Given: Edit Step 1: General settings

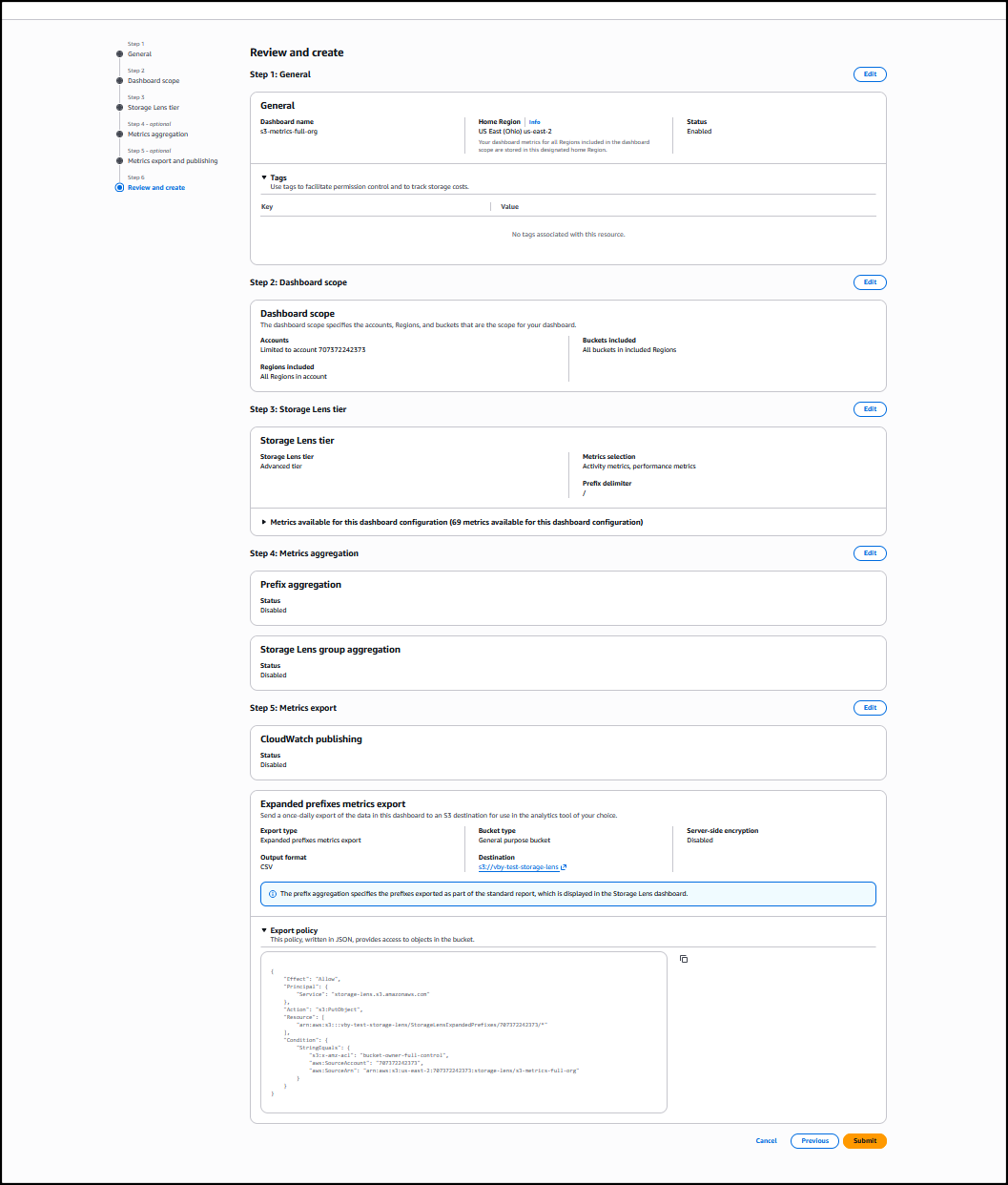Looking at the screenshot, I should coord(870,74).
